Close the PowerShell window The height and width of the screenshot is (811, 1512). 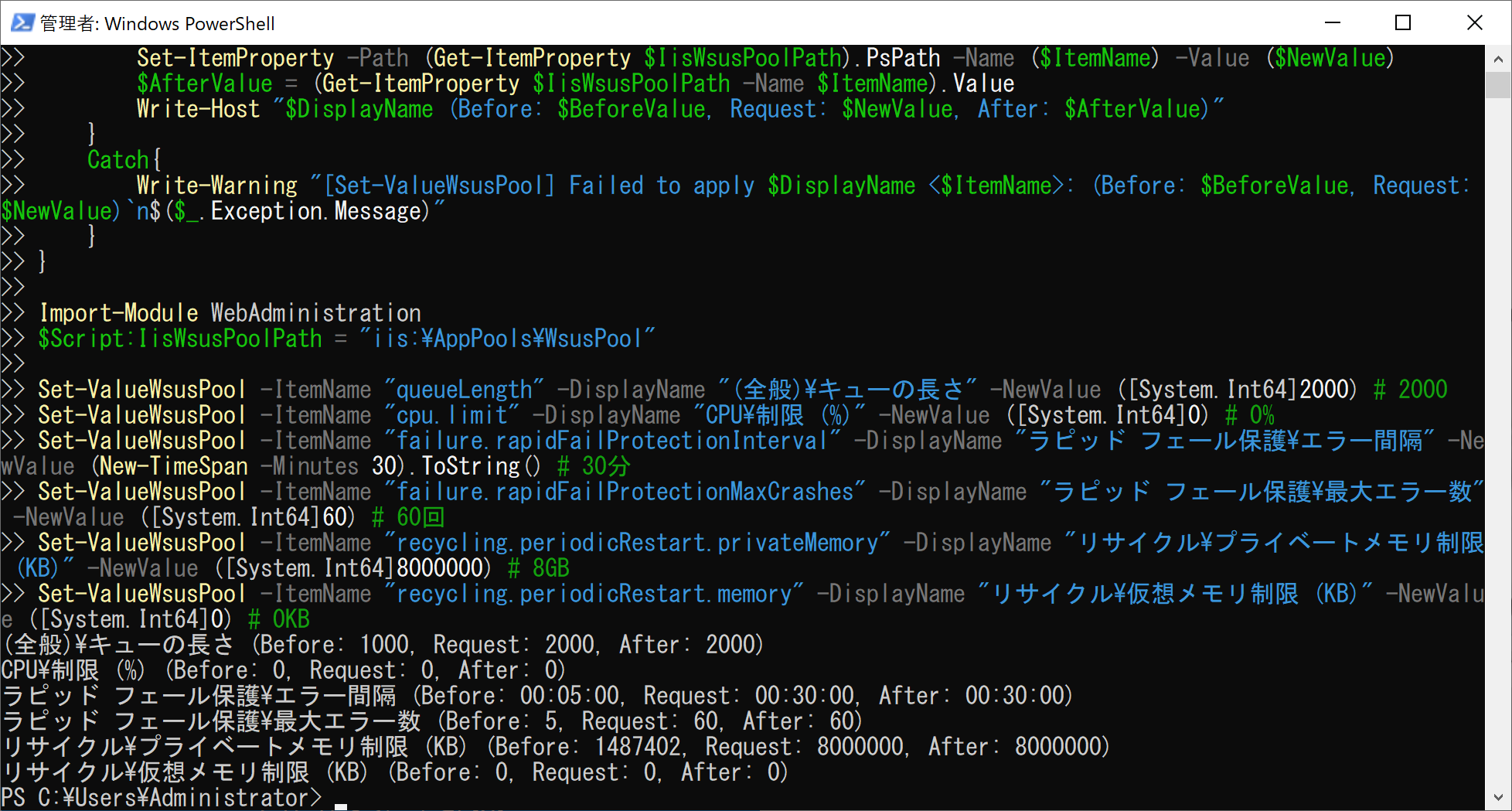[x=1475, y=23]
